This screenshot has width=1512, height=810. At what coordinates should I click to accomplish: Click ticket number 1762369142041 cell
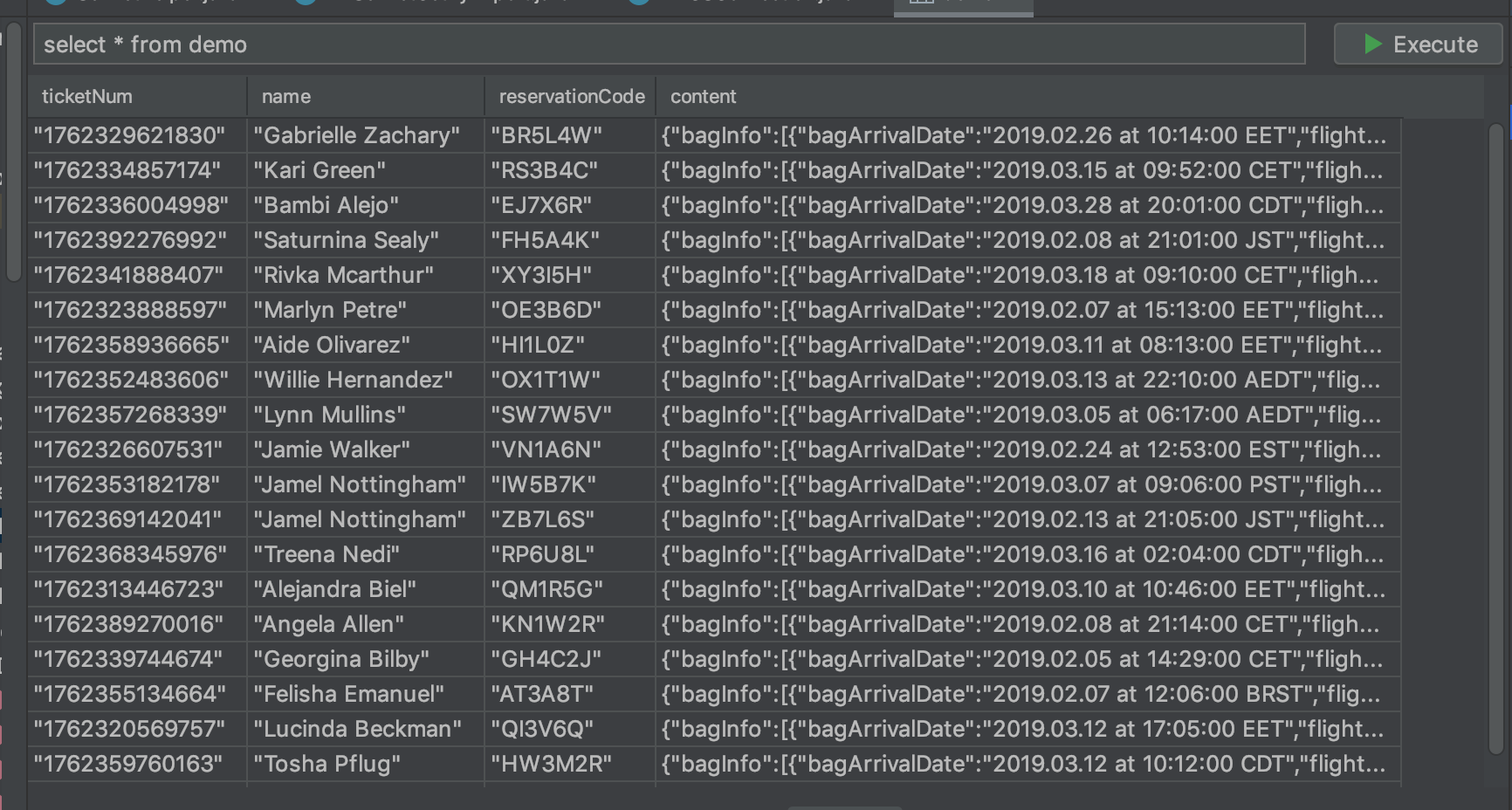click(128, 520)
